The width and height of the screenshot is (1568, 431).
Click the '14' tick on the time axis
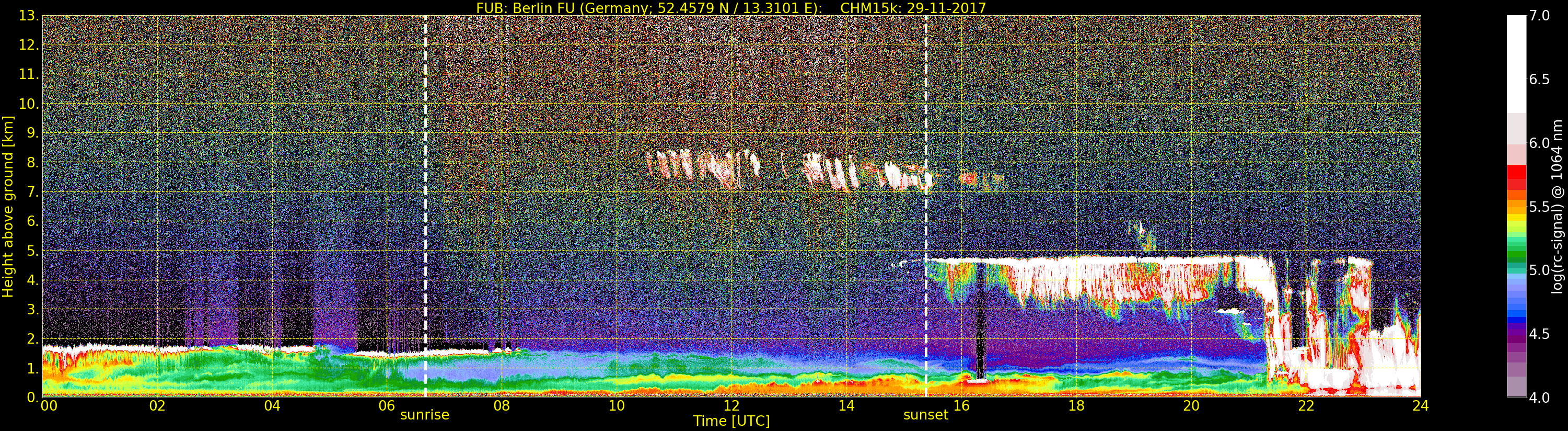pos(846,406)
